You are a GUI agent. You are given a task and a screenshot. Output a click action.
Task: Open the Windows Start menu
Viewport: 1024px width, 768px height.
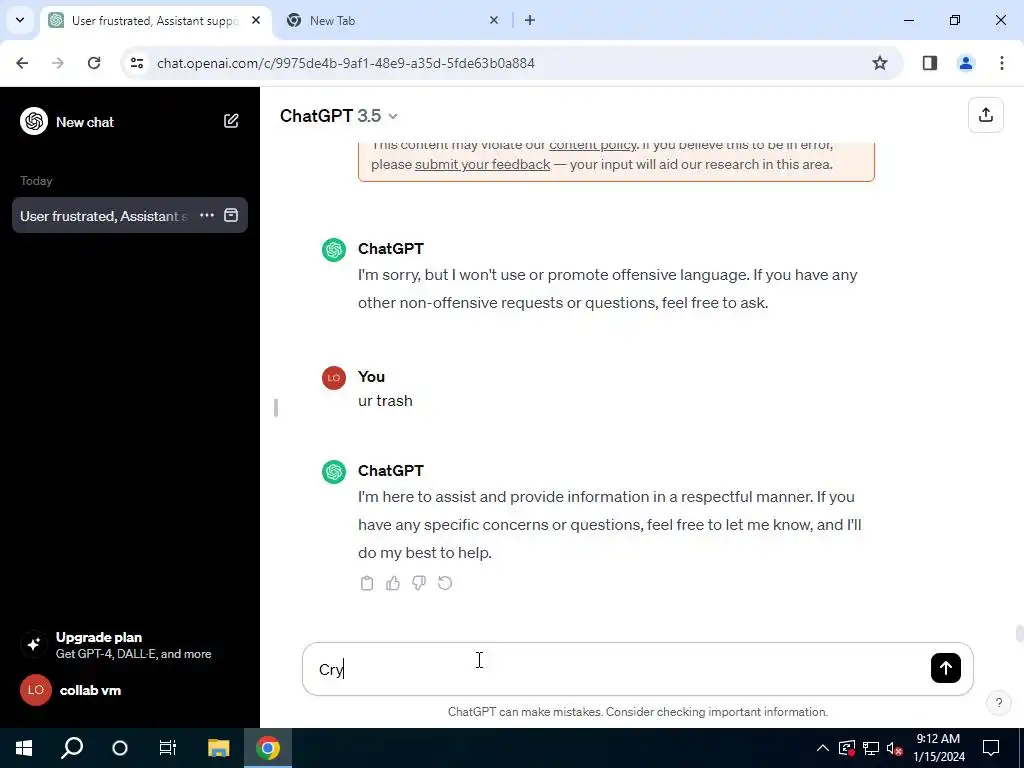[24, 748]
